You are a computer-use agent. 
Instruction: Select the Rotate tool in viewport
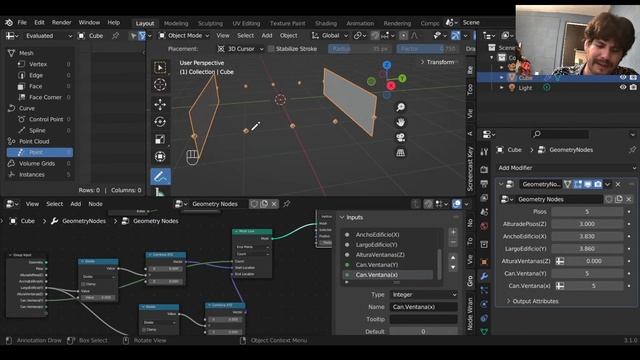click(160, 122)
